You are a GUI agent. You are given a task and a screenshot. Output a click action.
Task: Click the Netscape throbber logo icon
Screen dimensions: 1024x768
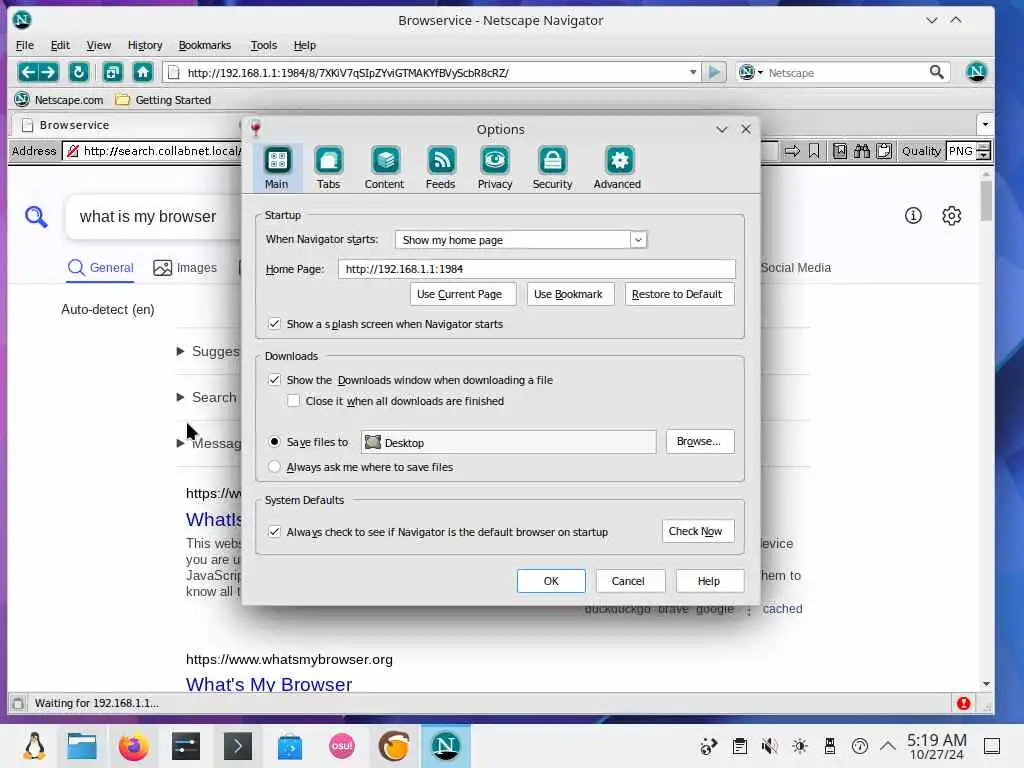[x=976, y=72]
